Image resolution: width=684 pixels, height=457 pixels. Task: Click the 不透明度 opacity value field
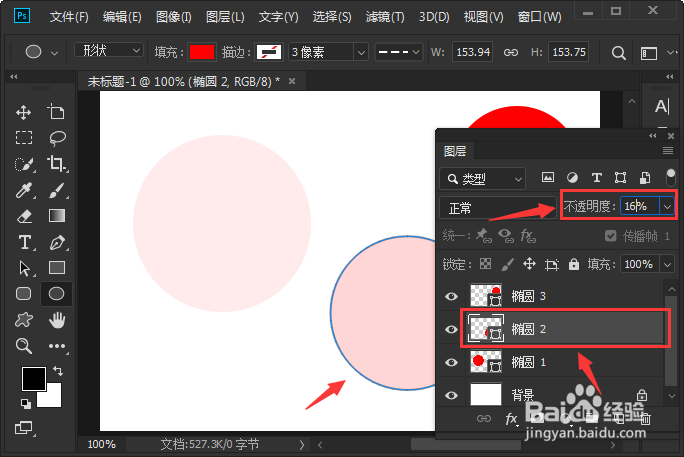640,206
